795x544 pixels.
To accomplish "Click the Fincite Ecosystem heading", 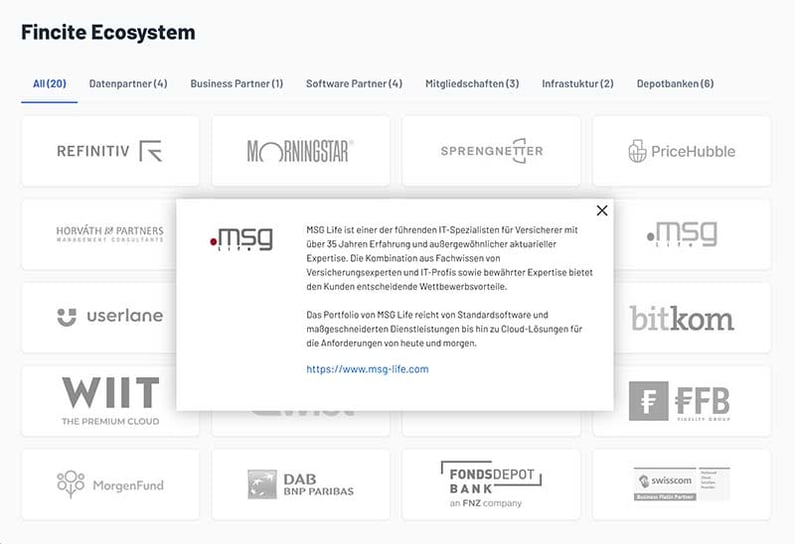I will click(x=108, y=32).
